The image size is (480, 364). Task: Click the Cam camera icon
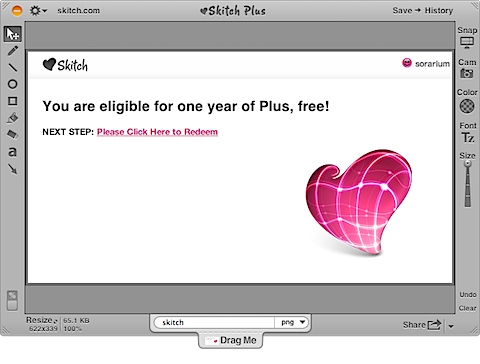click(467, 73)
